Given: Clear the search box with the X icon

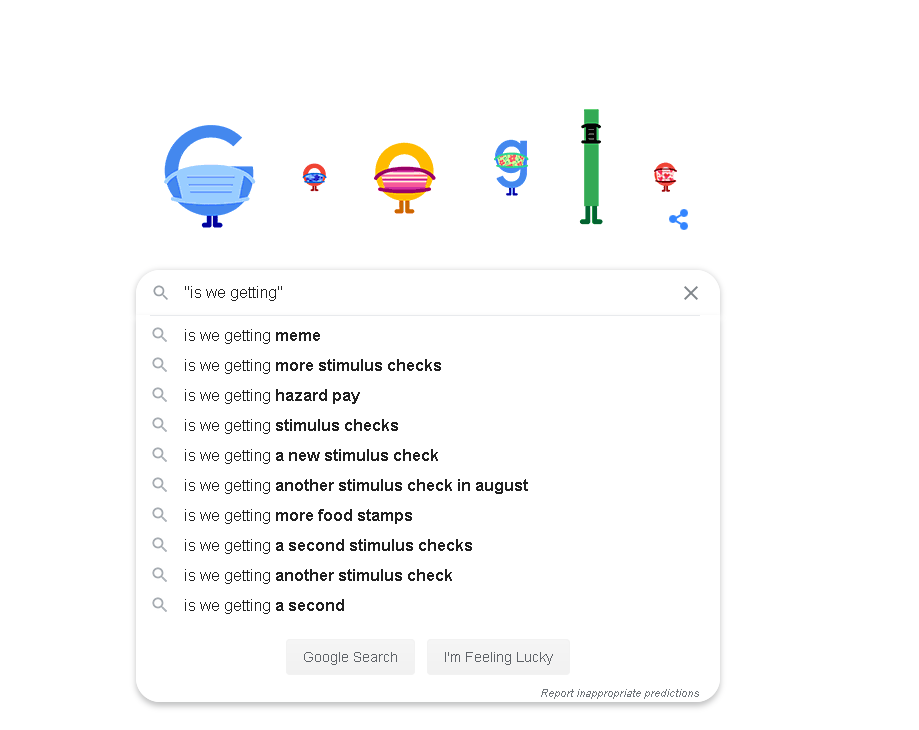Looking at the screenshot, I should pyautogui.click(x=690, y=293).
